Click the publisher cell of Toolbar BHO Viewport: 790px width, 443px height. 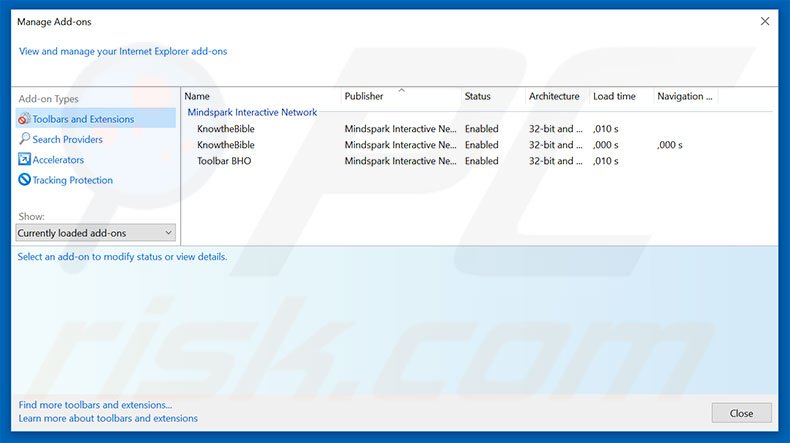[401, 161]
